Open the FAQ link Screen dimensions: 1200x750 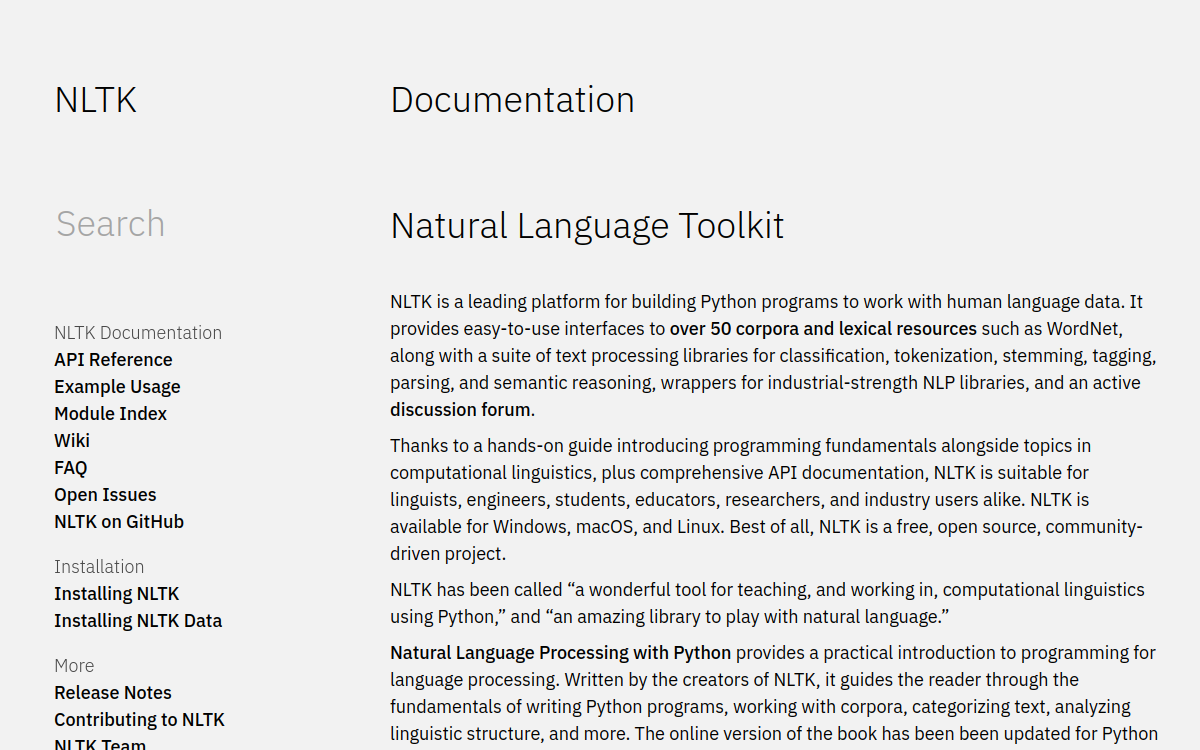[70, 468]
